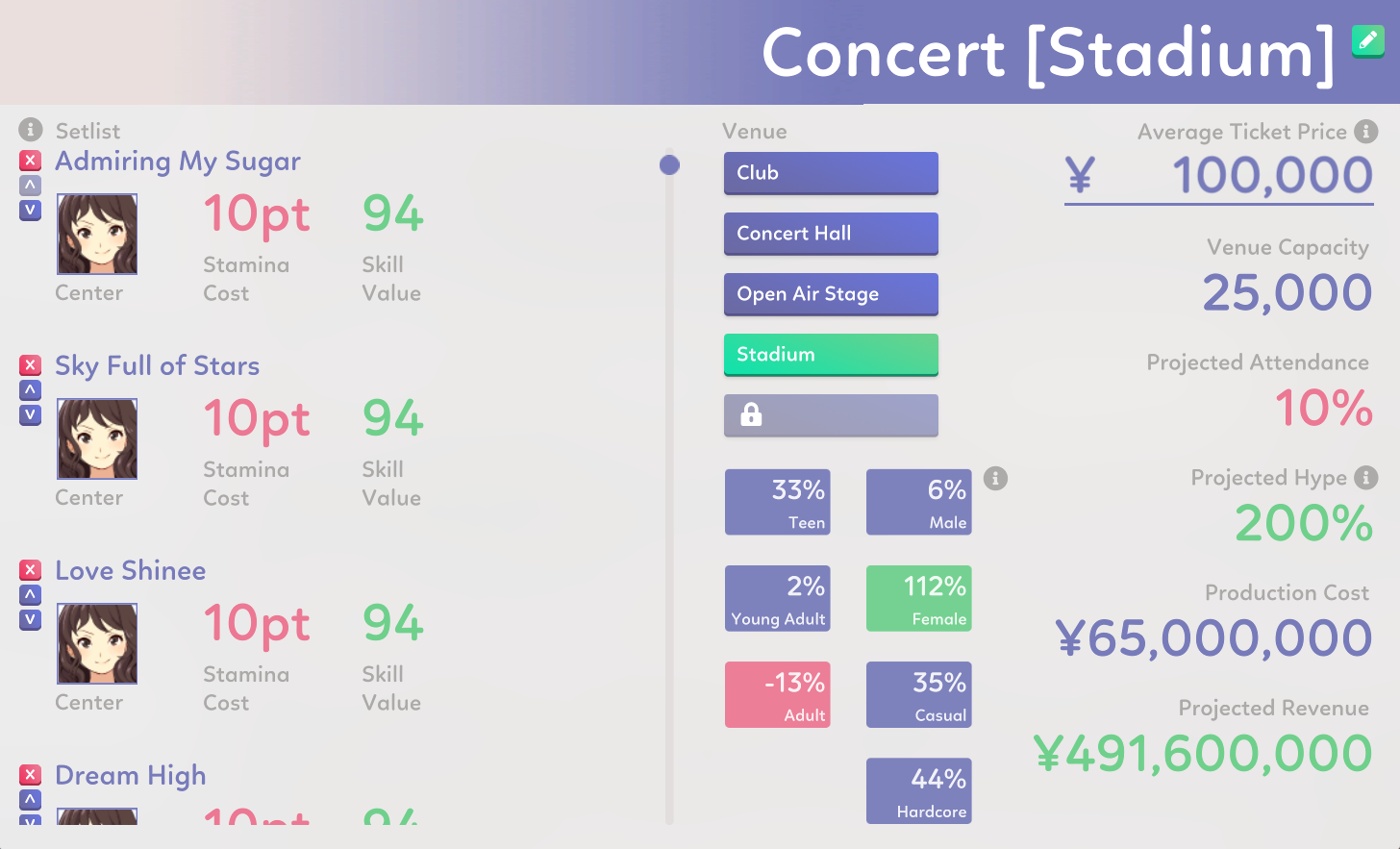Click the Average Ticket Price info icon
1400x849 pixels.
pyautogui.click(x=1365, y=131)
